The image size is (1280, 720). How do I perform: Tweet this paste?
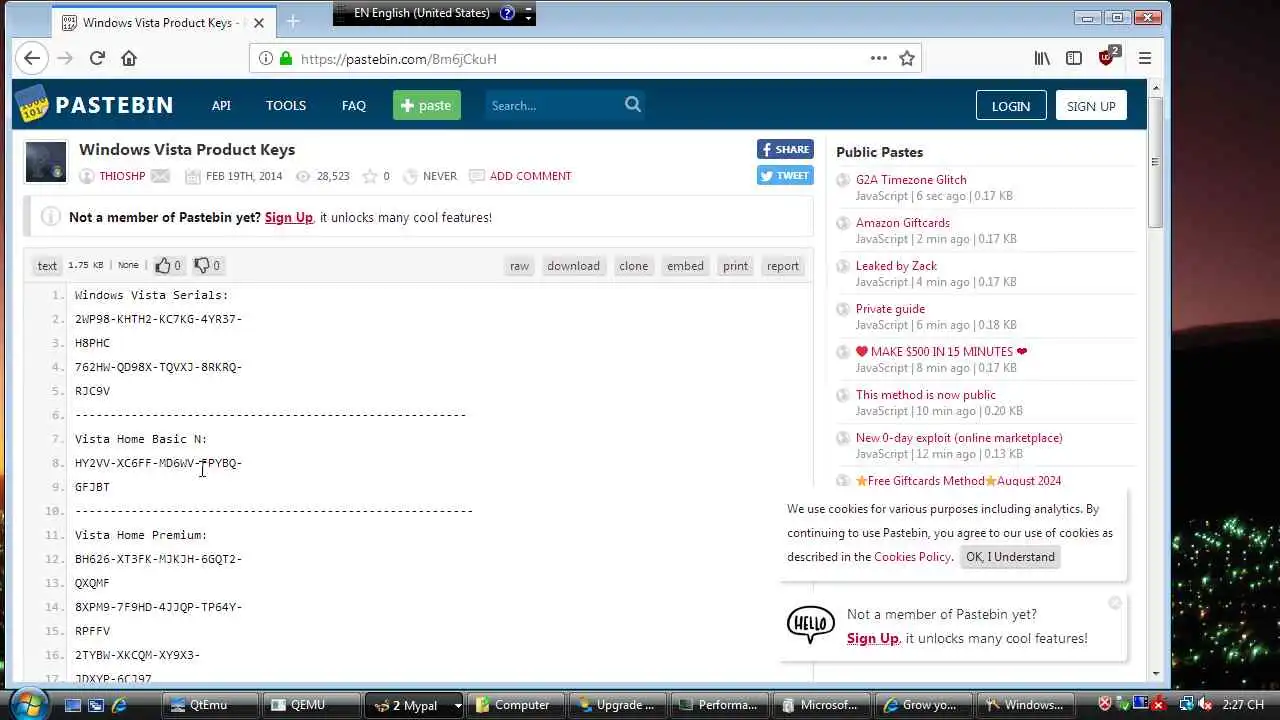[785, 175]
